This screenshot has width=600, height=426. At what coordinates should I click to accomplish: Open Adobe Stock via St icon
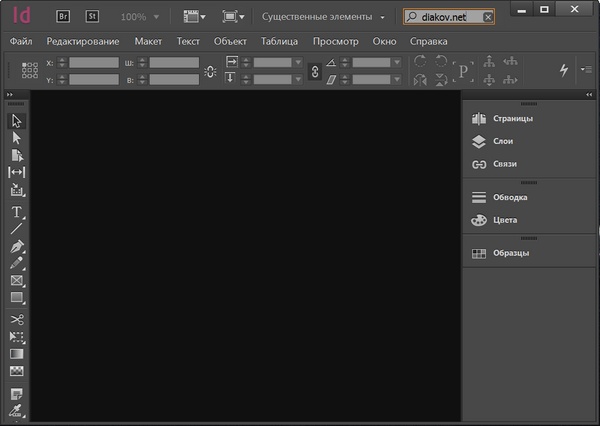coord(92,16)
